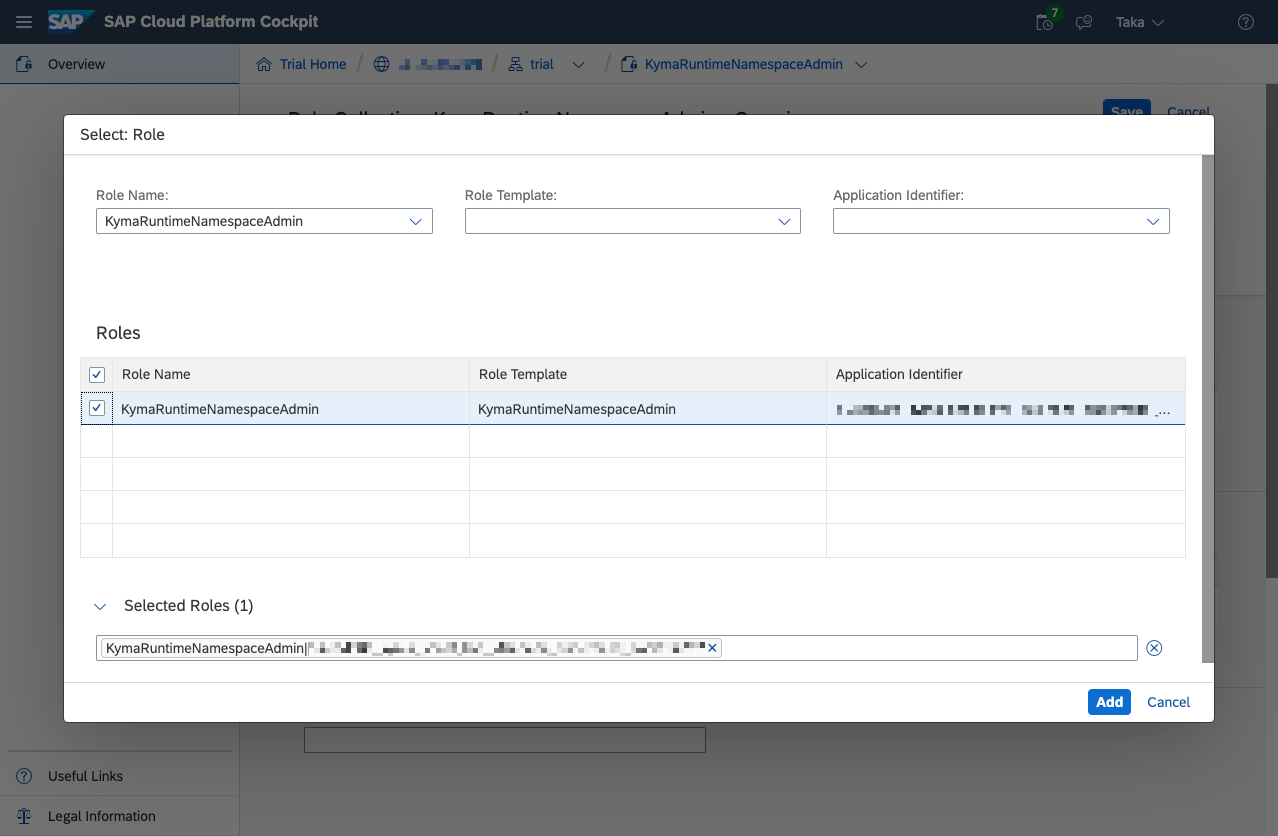Open the feedback chat icon
The width and height of the screenshot is (1278, 836).
(1084, 22)
